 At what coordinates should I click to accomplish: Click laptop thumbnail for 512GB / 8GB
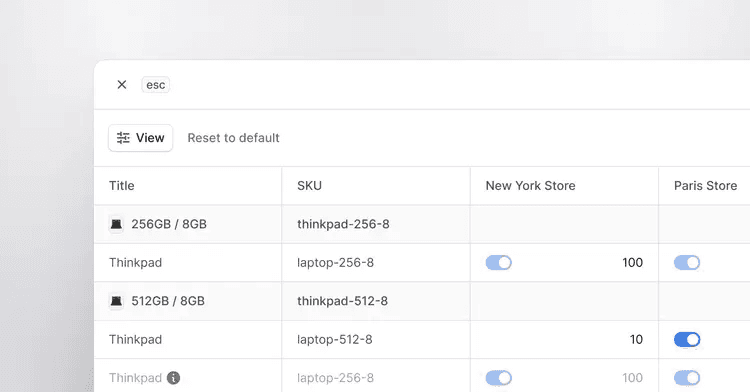click(x=116, y=301)
